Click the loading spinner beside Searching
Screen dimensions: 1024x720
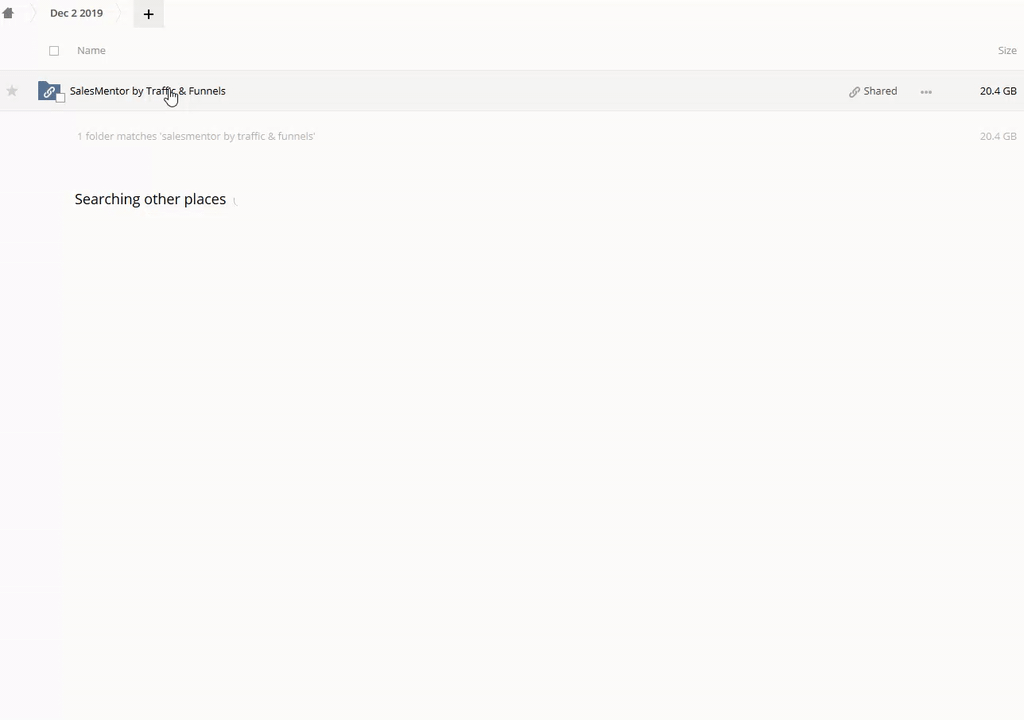coord(235,200)
